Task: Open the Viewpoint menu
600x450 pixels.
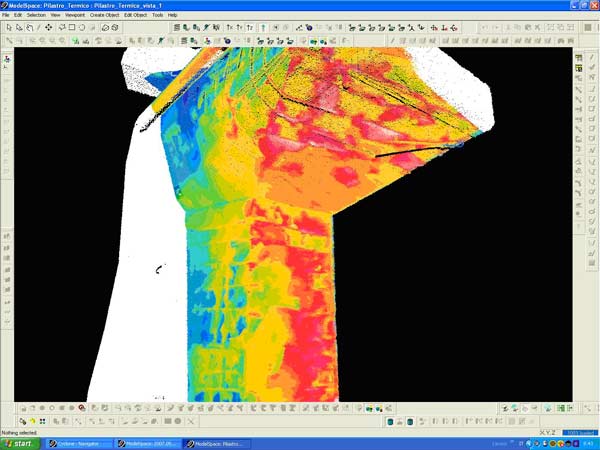Action: 75,15
